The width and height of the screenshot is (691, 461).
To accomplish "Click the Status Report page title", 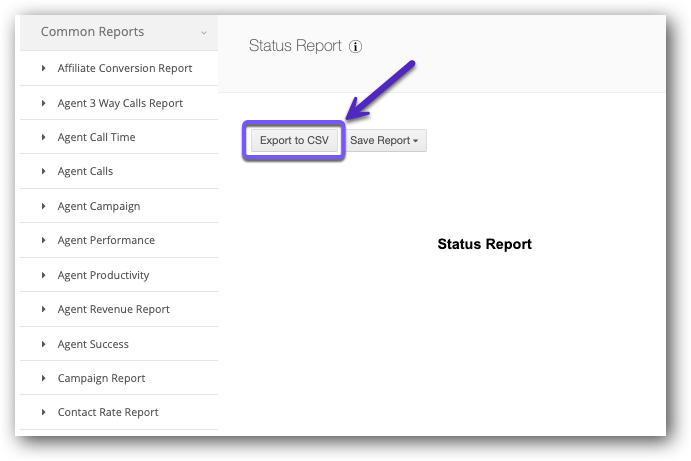I will pyautogui.click(x=295, y=46).
